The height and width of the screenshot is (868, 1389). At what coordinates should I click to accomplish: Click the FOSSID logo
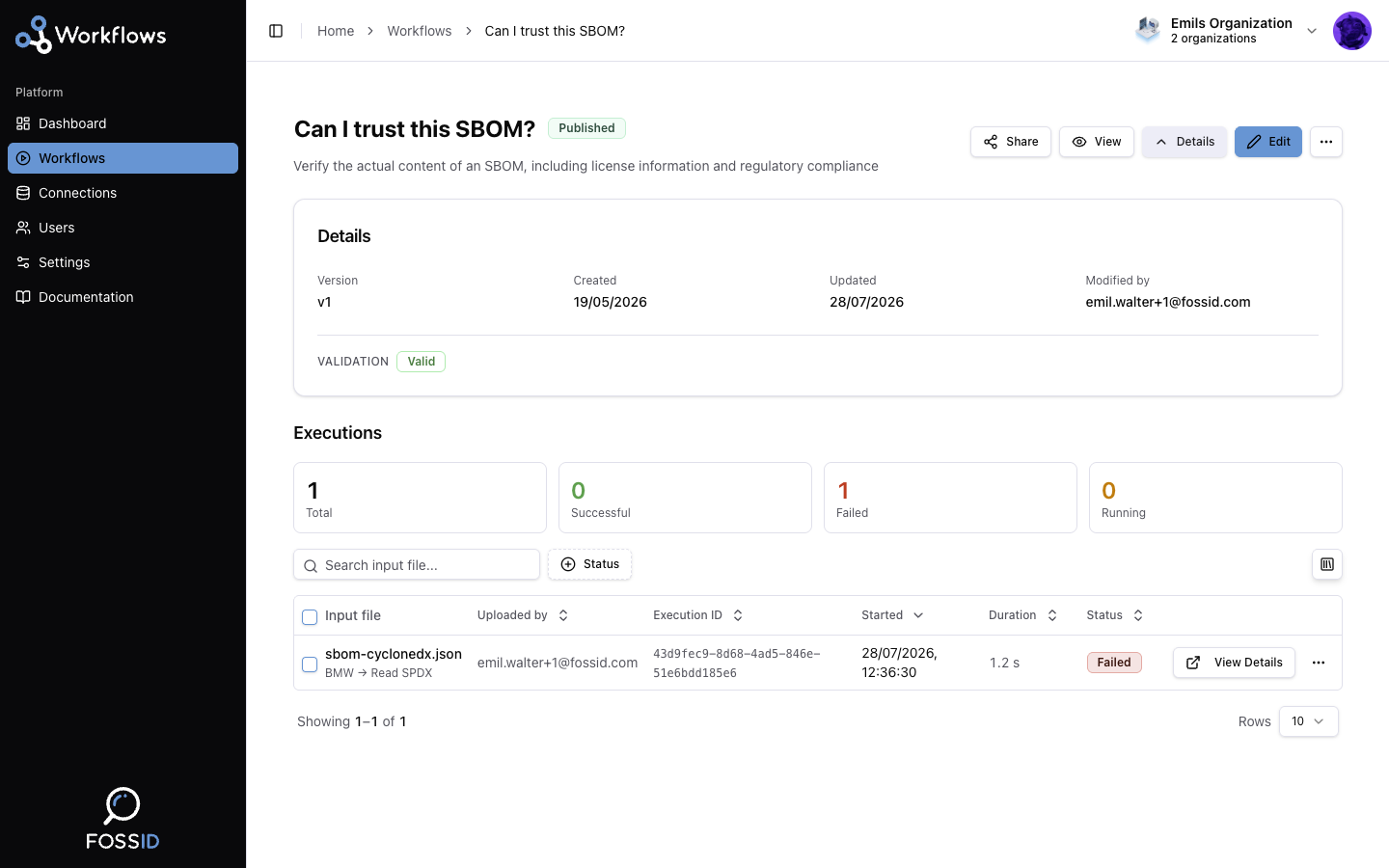[x=123, y=819]
